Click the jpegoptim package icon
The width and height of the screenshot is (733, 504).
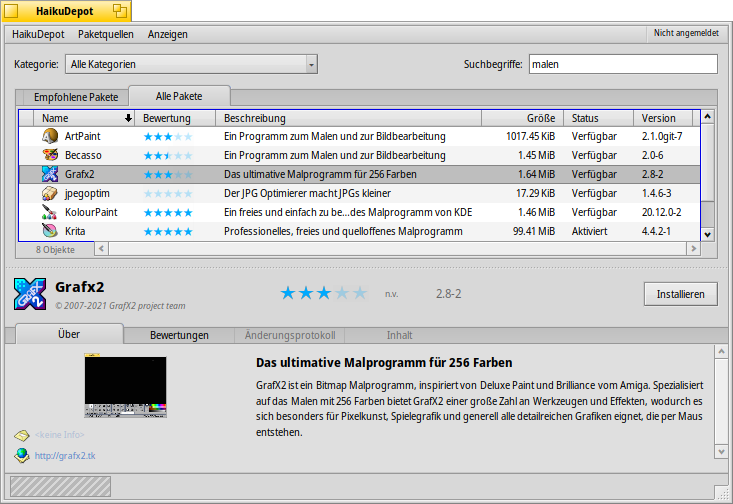click(50, 193)
